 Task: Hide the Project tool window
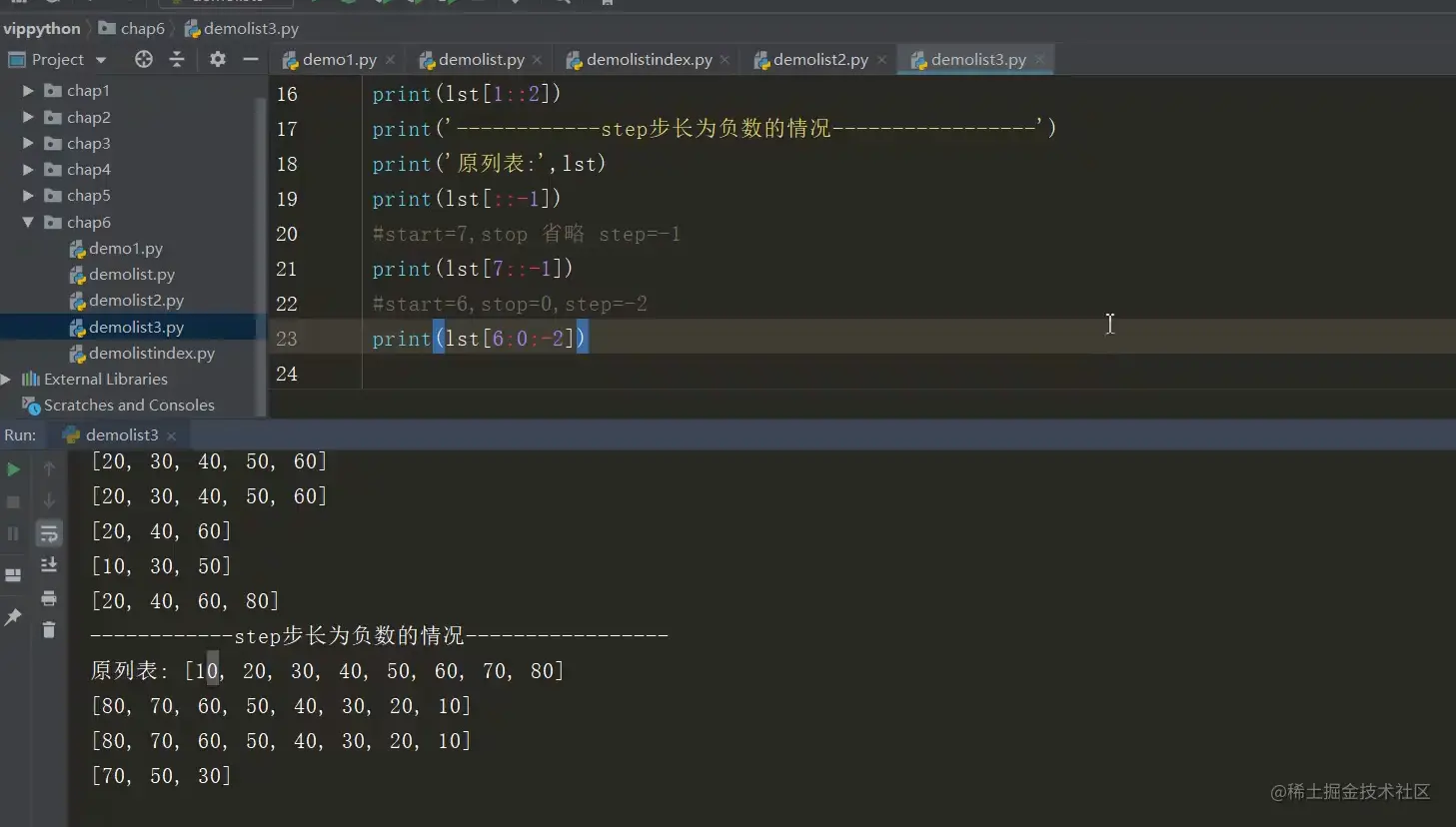(251, 60)
